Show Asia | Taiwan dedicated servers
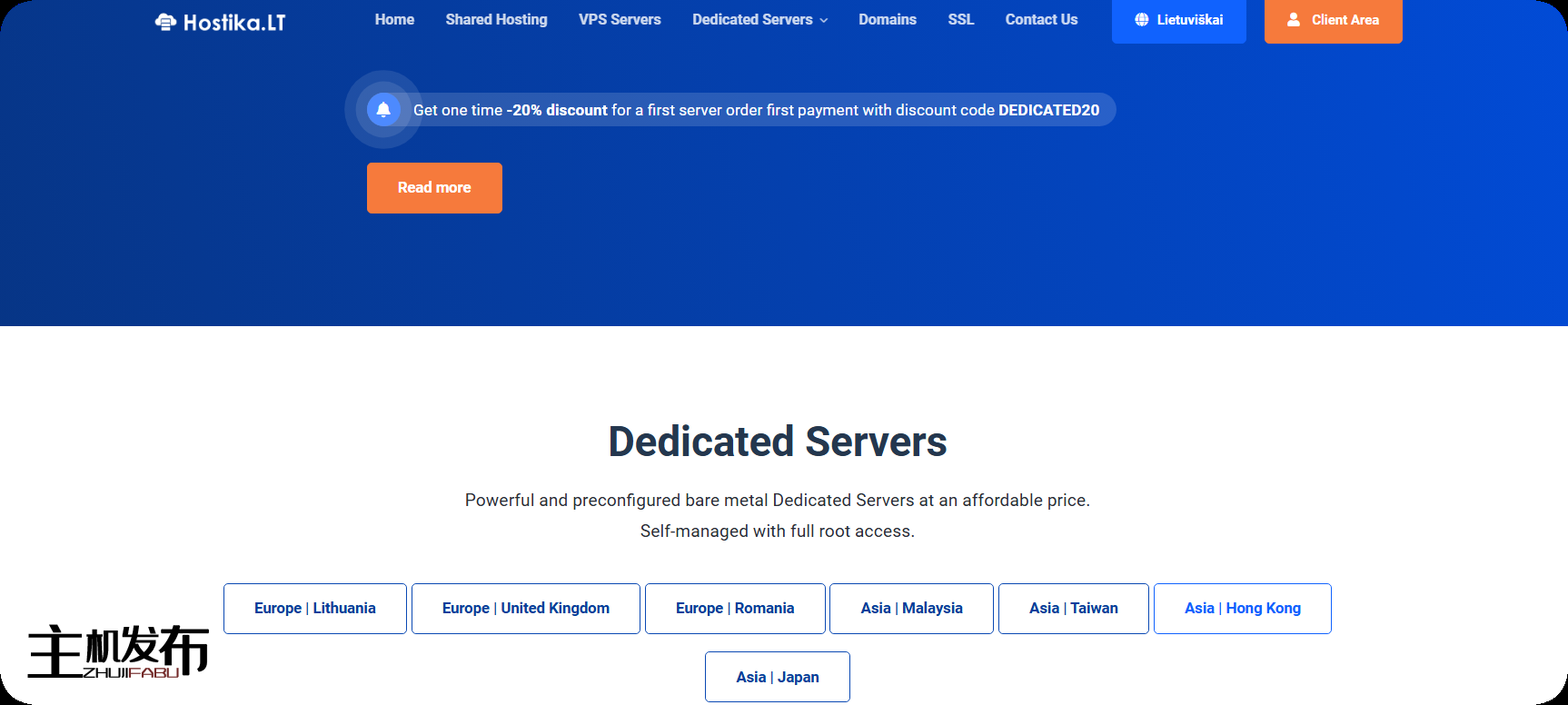The image size is (1568, 705). click(1073, 609)
